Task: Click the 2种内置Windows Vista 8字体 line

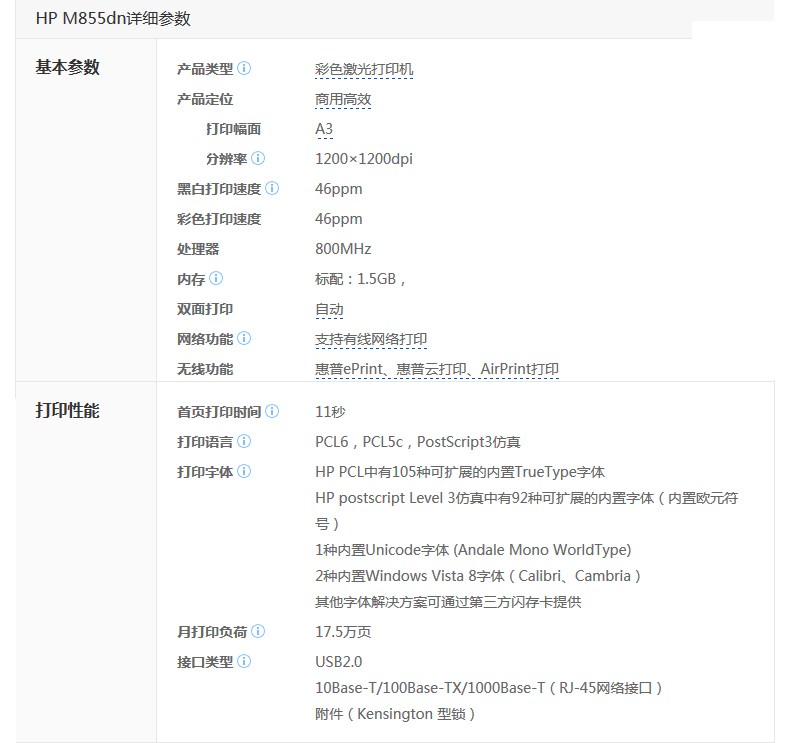Action: coord(478,576)
